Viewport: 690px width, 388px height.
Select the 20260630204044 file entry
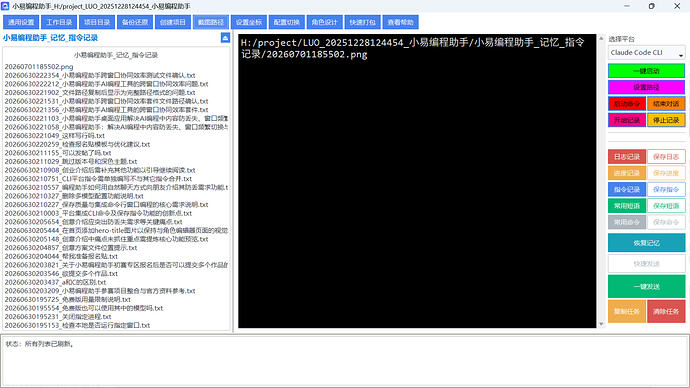(x=61, y=256)
